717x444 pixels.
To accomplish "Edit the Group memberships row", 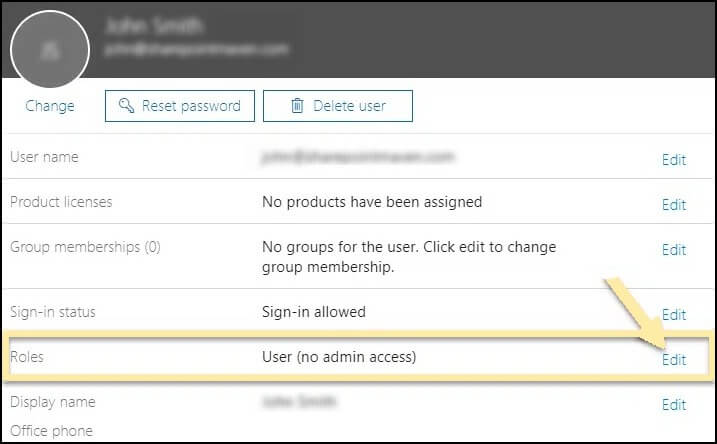I will point(674,250).
